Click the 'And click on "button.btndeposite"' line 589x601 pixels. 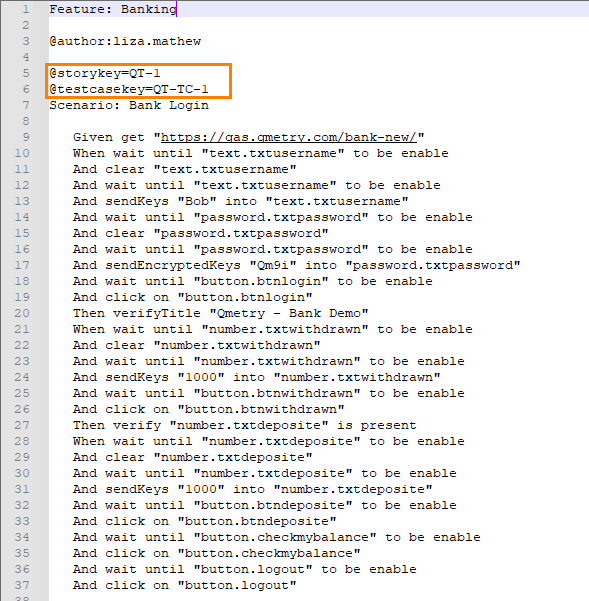pos(205,521)
